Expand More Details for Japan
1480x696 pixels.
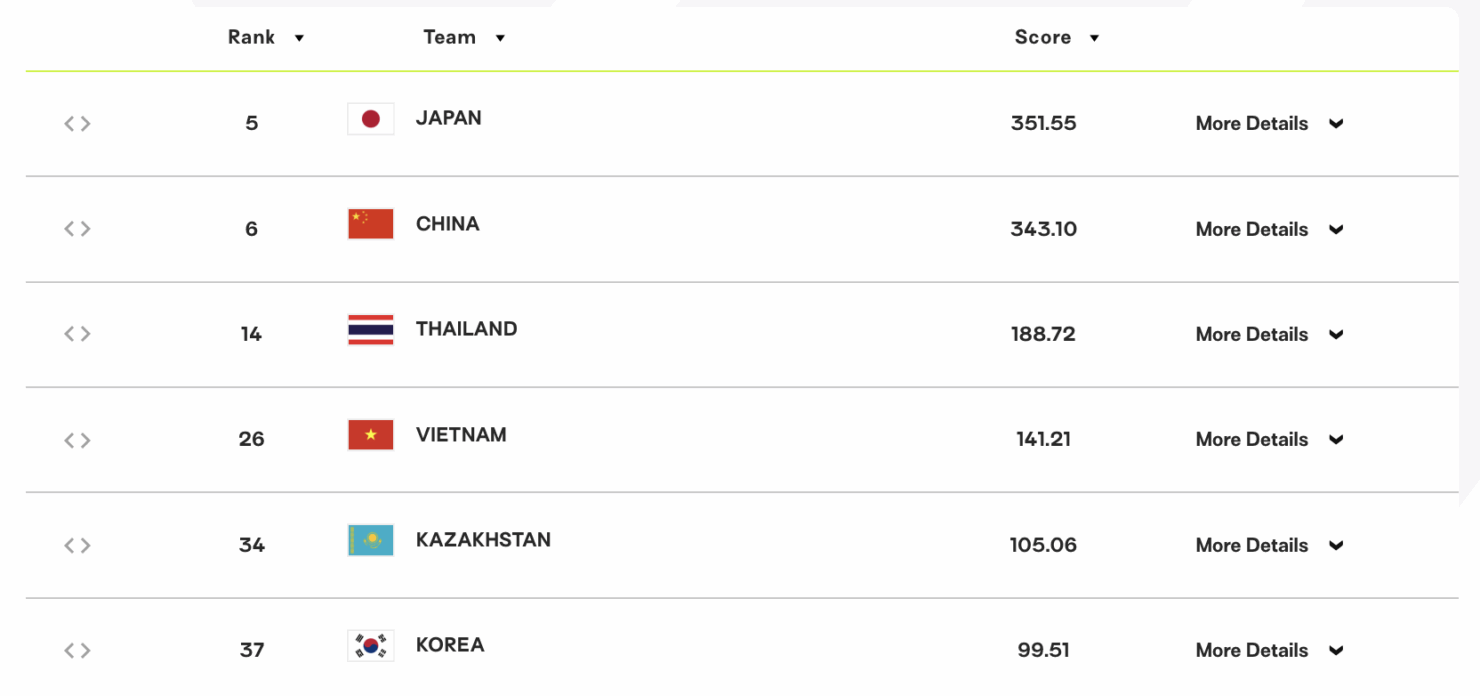coord(1269,124)
